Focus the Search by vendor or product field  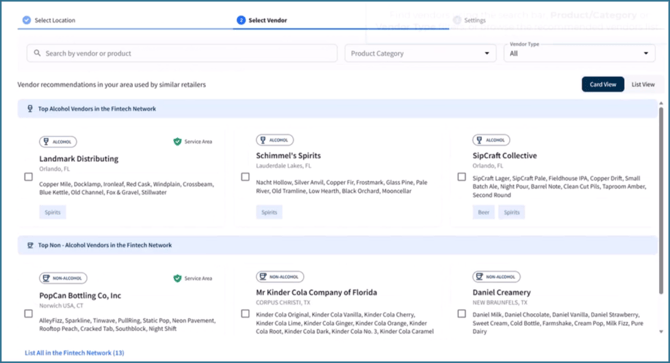point(182,53)
